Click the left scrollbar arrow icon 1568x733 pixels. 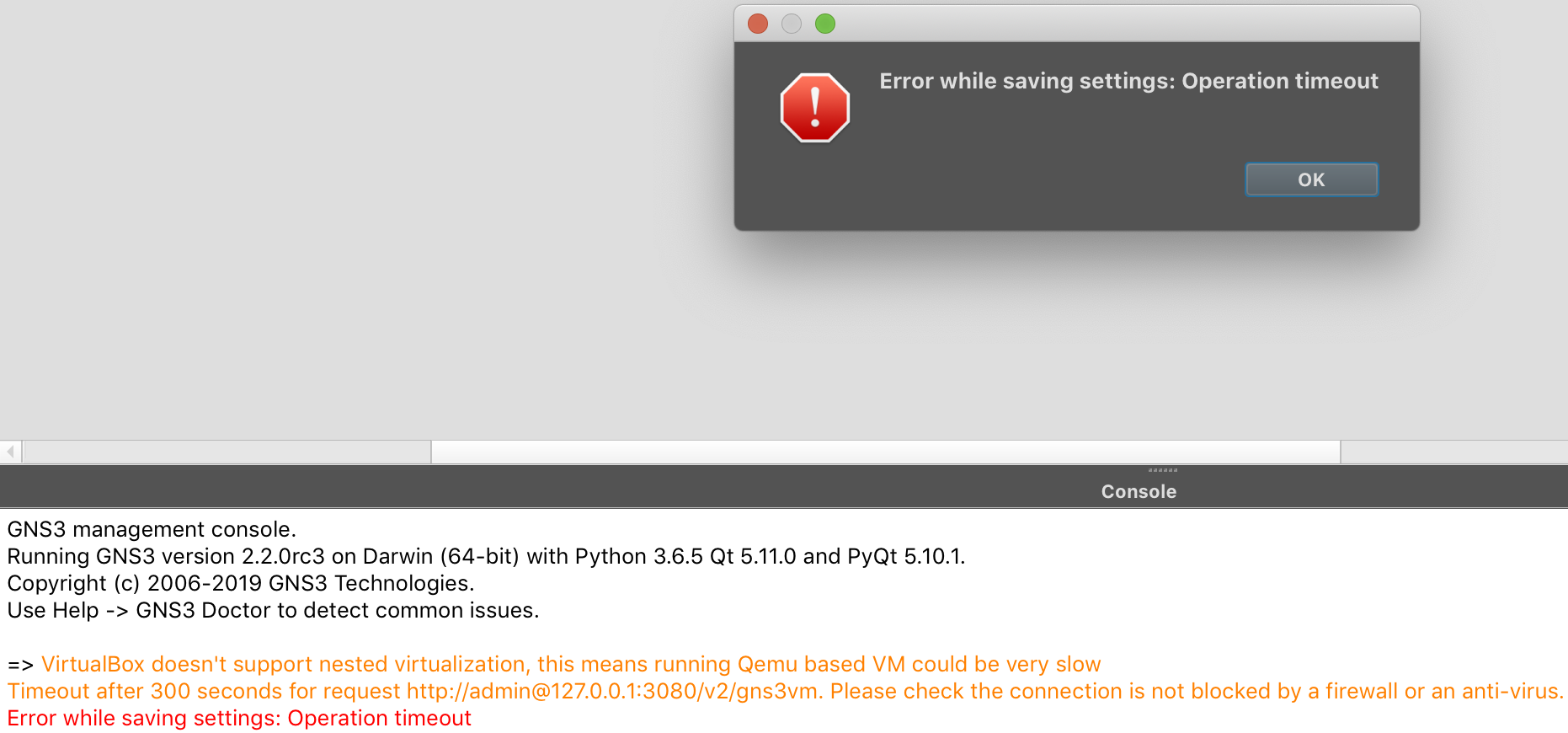[8, 450]
